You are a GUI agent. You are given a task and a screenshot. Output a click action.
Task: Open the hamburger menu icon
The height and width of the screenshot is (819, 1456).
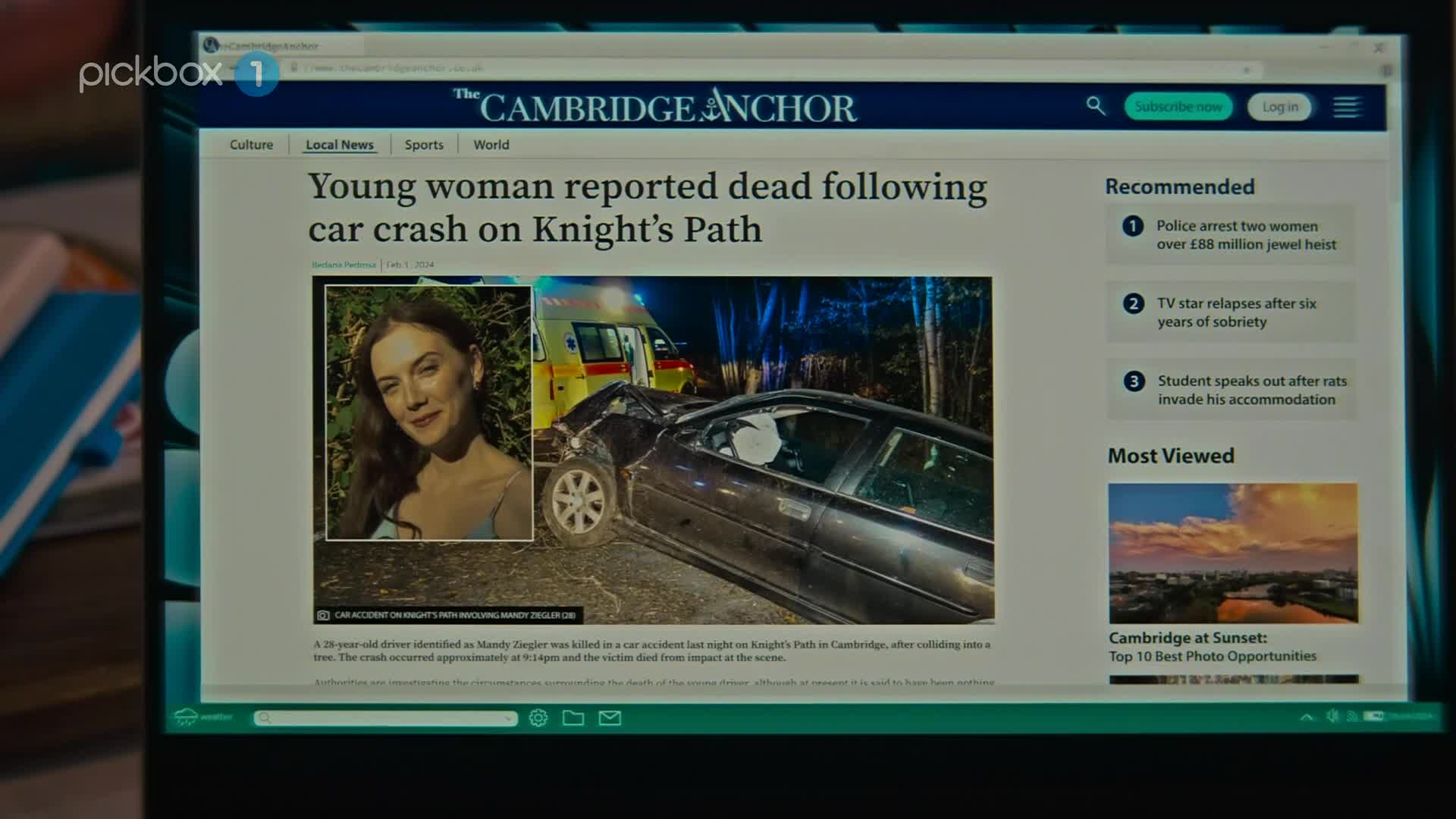(x=1347, y=107)
